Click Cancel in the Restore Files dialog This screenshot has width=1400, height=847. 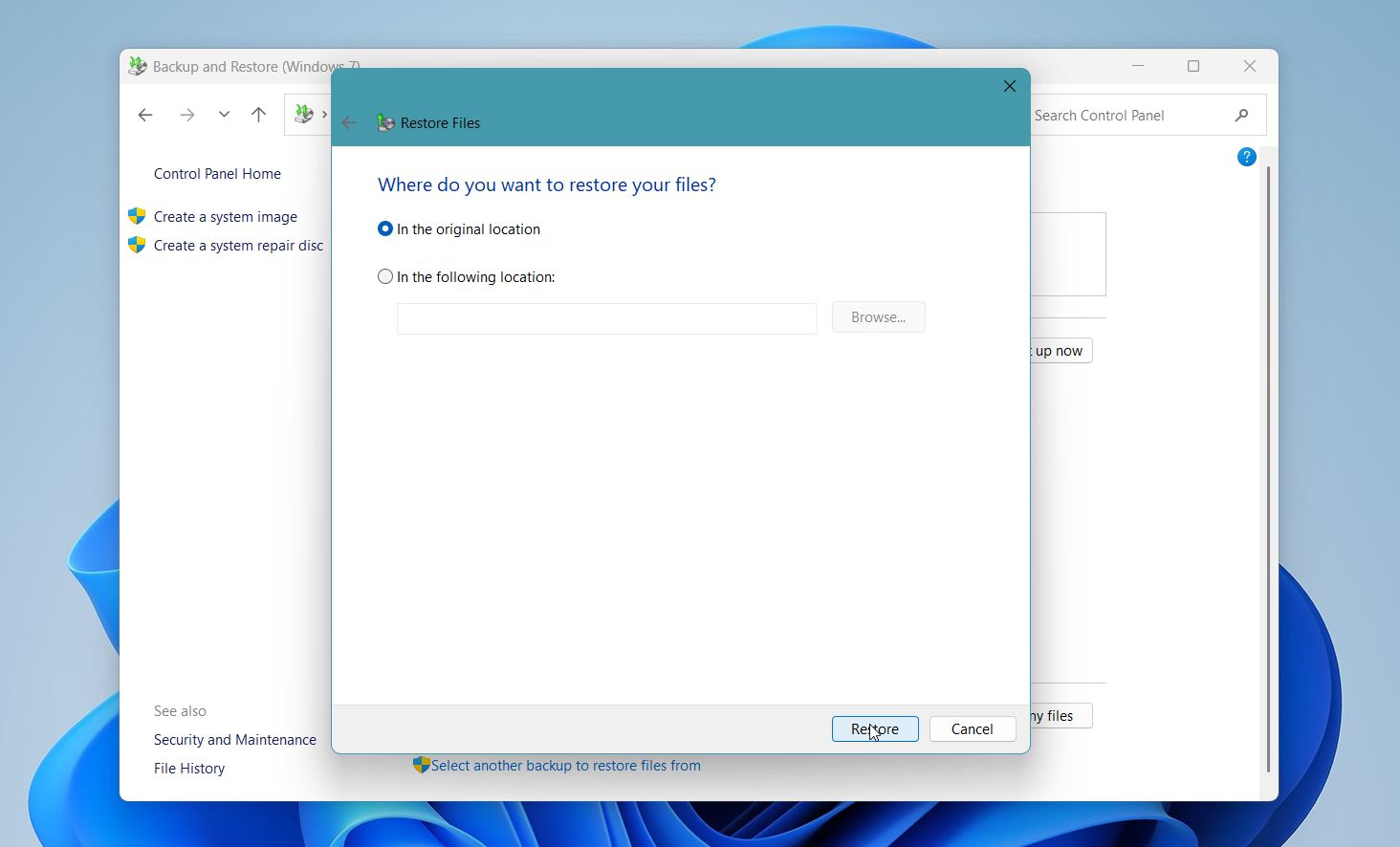tap(973, 728)
